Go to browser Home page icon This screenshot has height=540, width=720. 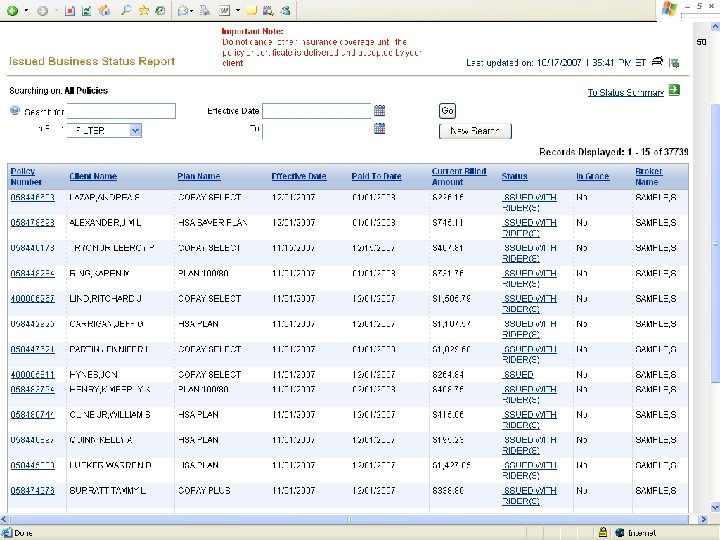105,10
